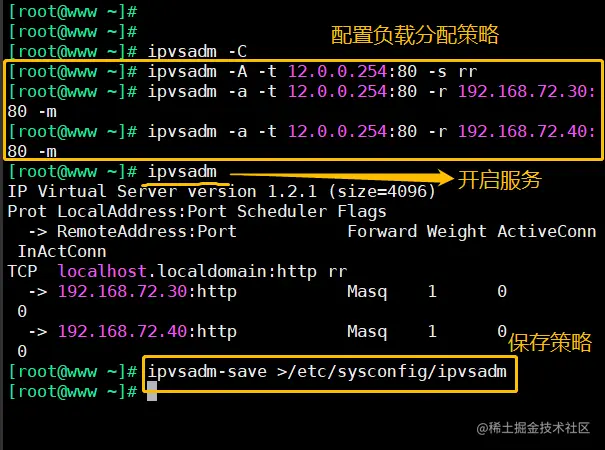Screen dimensions: 605x450
Task: Click wrapped '80 -m' after 192.168.72.30:
Action: point(32,112)
